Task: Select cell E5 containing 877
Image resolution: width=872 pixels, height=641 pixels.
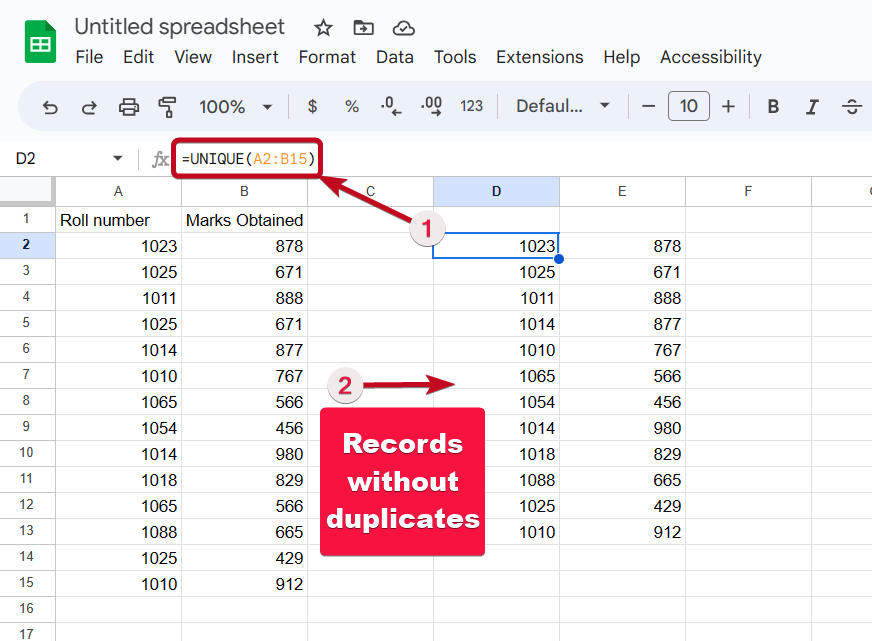Action: click(622, 324)
